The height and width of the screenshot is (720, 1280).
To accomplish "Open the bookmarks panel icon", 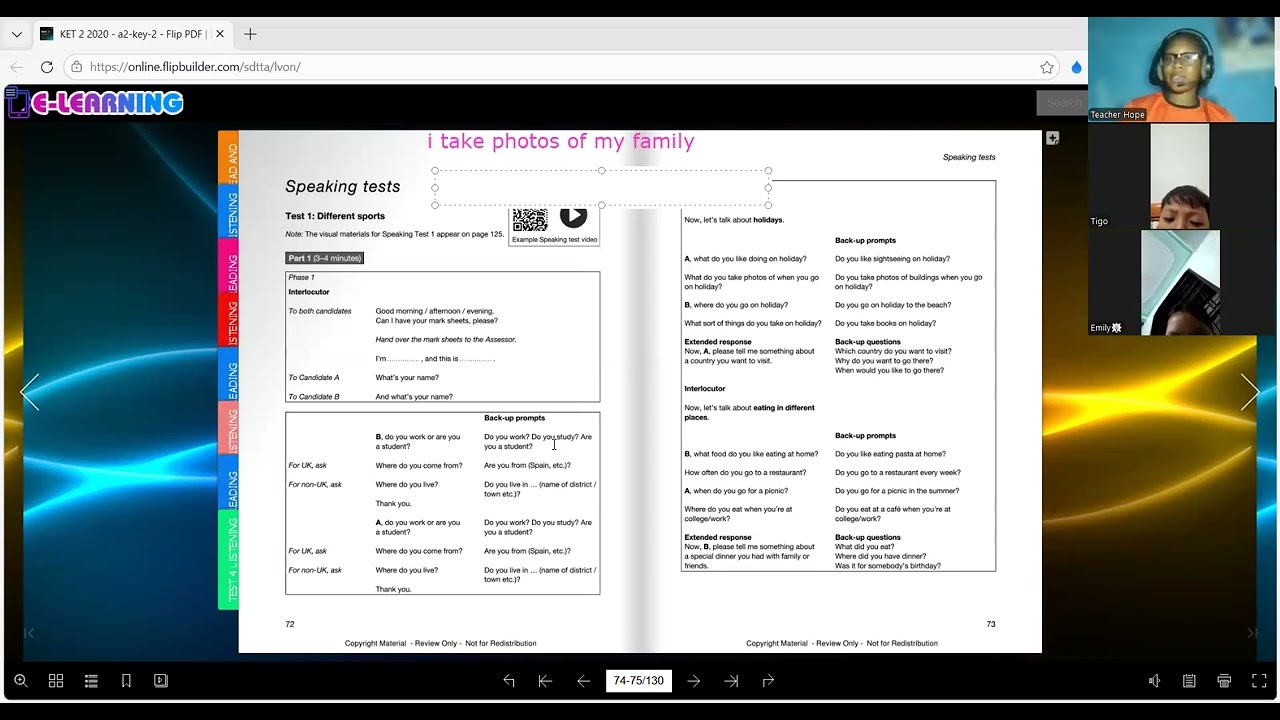I will (126, 681).
